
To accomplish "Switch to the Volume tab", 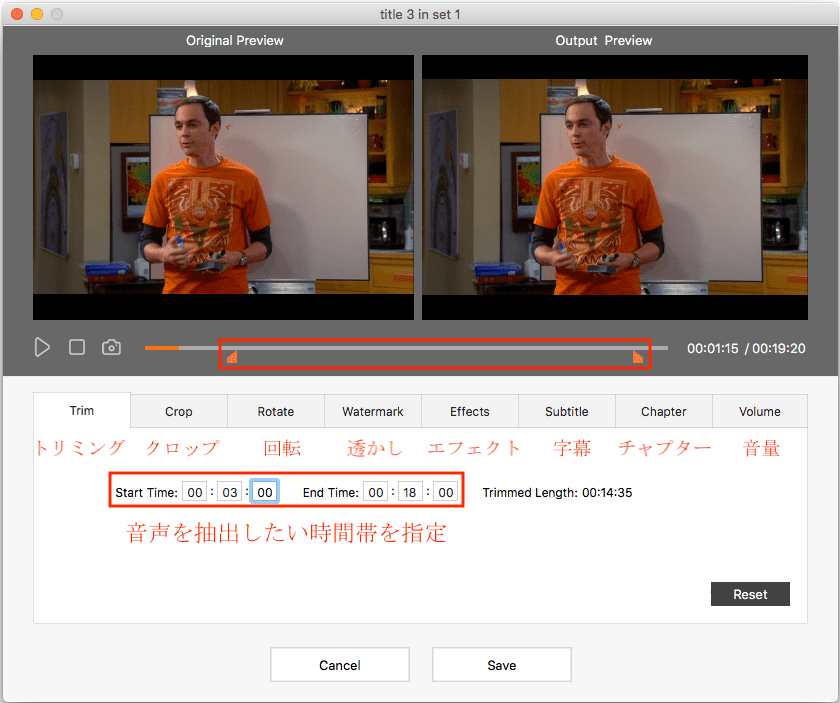I will point(760,412).
